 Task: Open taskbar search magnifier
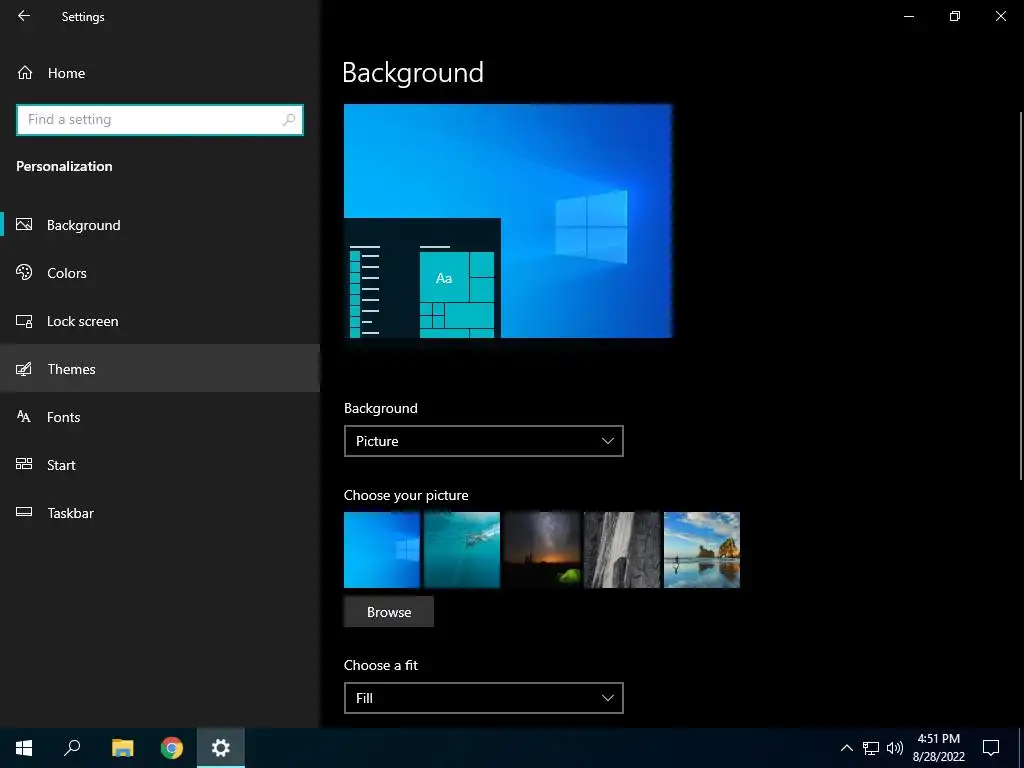[72, 748]
